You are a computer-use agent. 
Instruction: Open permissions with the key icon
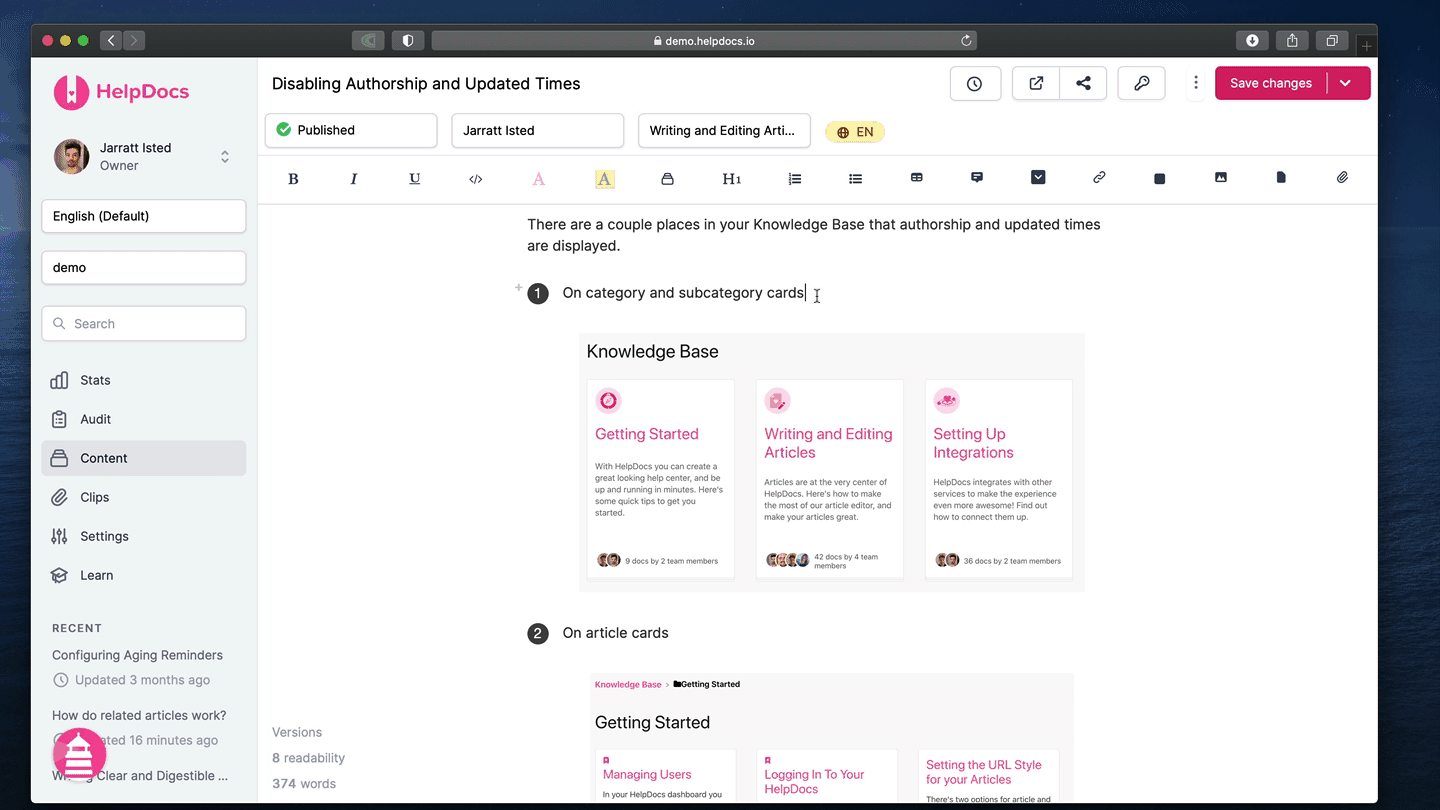[x=1141, y=84]
